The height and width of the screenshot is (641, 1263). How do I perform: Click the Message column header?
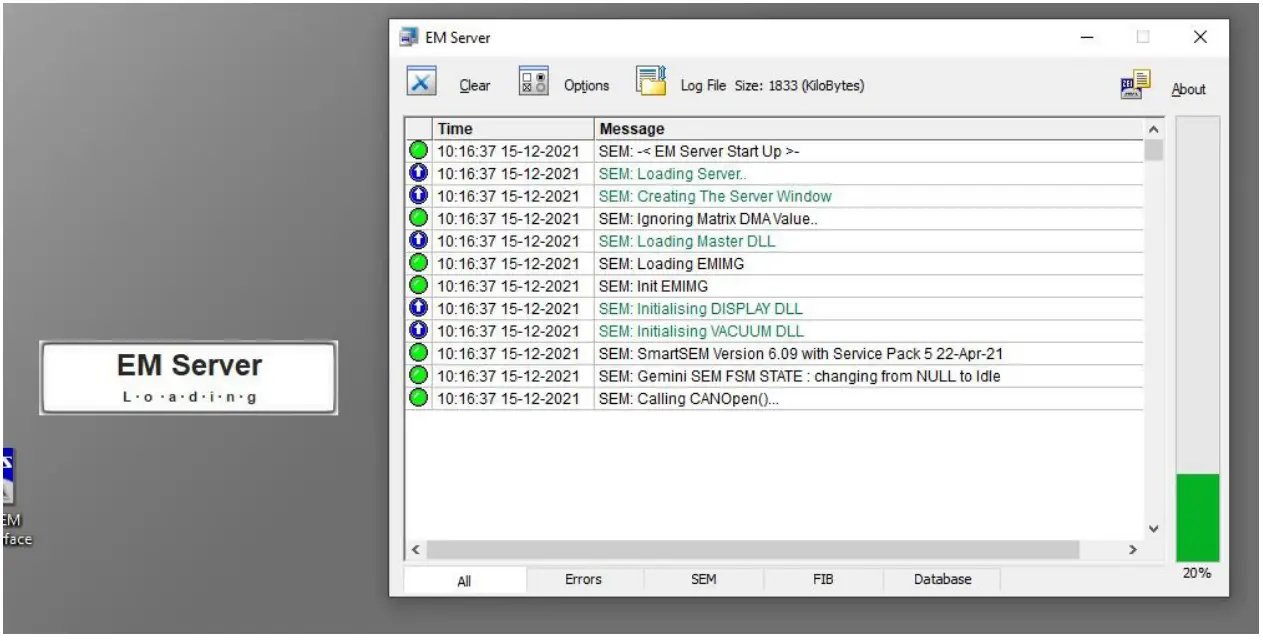632,129
